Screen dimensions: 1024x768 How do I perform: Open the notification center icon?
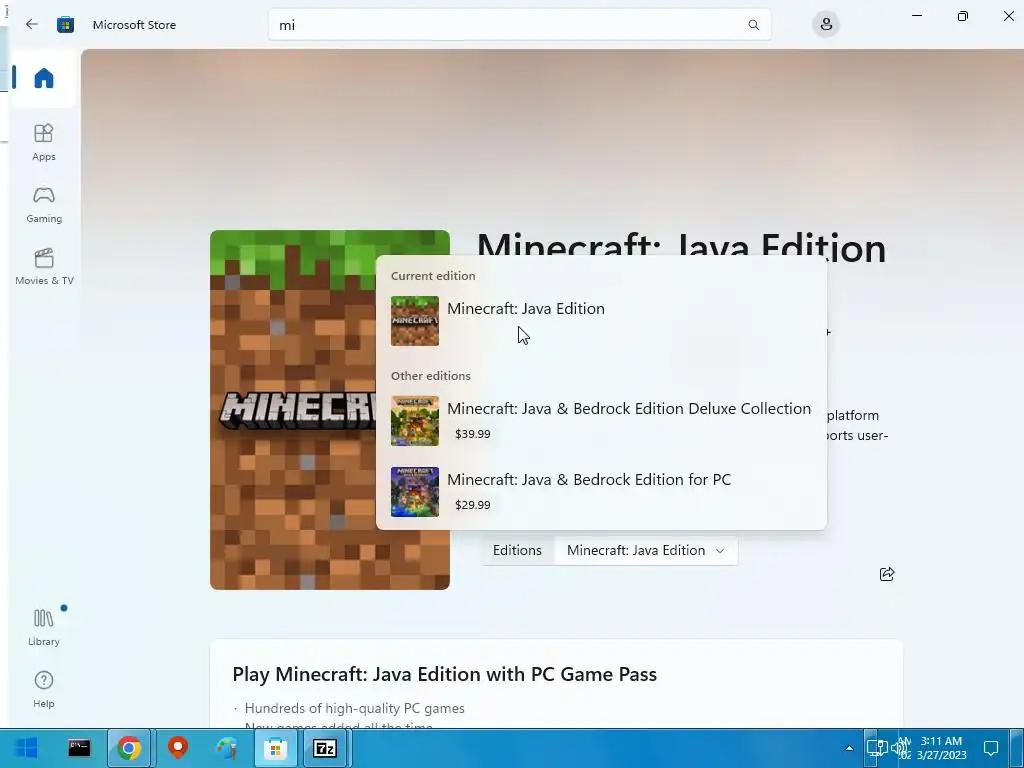click(x=991, y=748)
